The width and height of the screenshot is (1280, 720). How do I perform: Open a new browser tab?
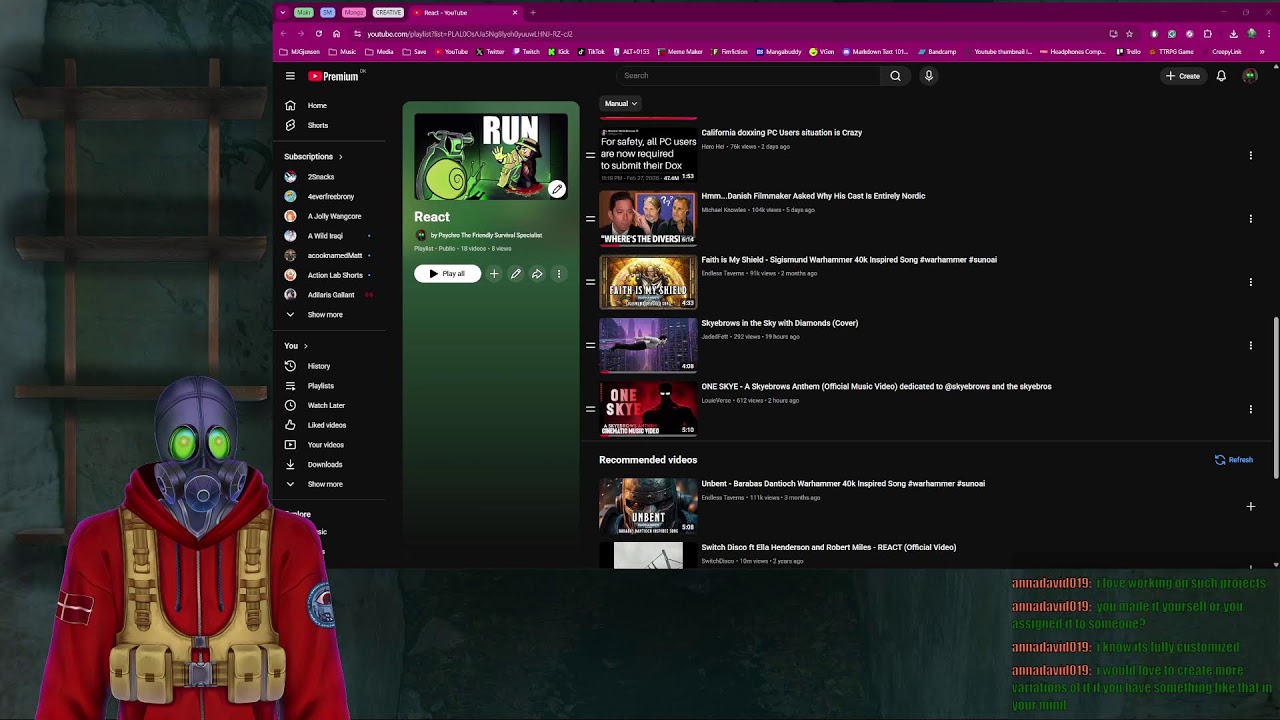tap(533, 13)
